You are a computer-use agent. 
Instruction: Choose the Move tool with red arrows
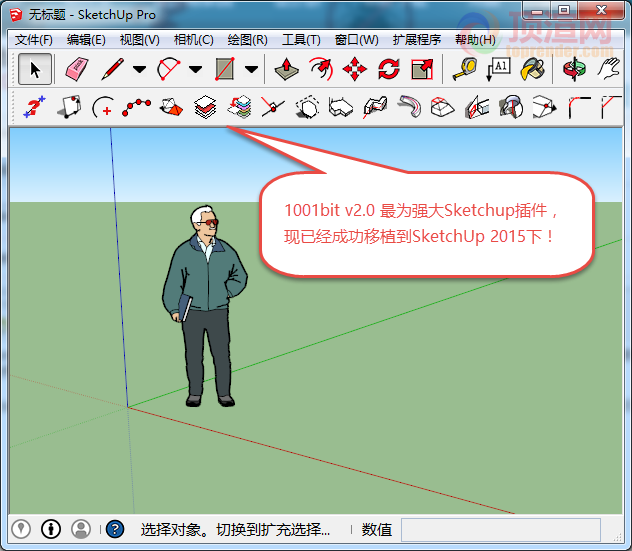[355, 69]
